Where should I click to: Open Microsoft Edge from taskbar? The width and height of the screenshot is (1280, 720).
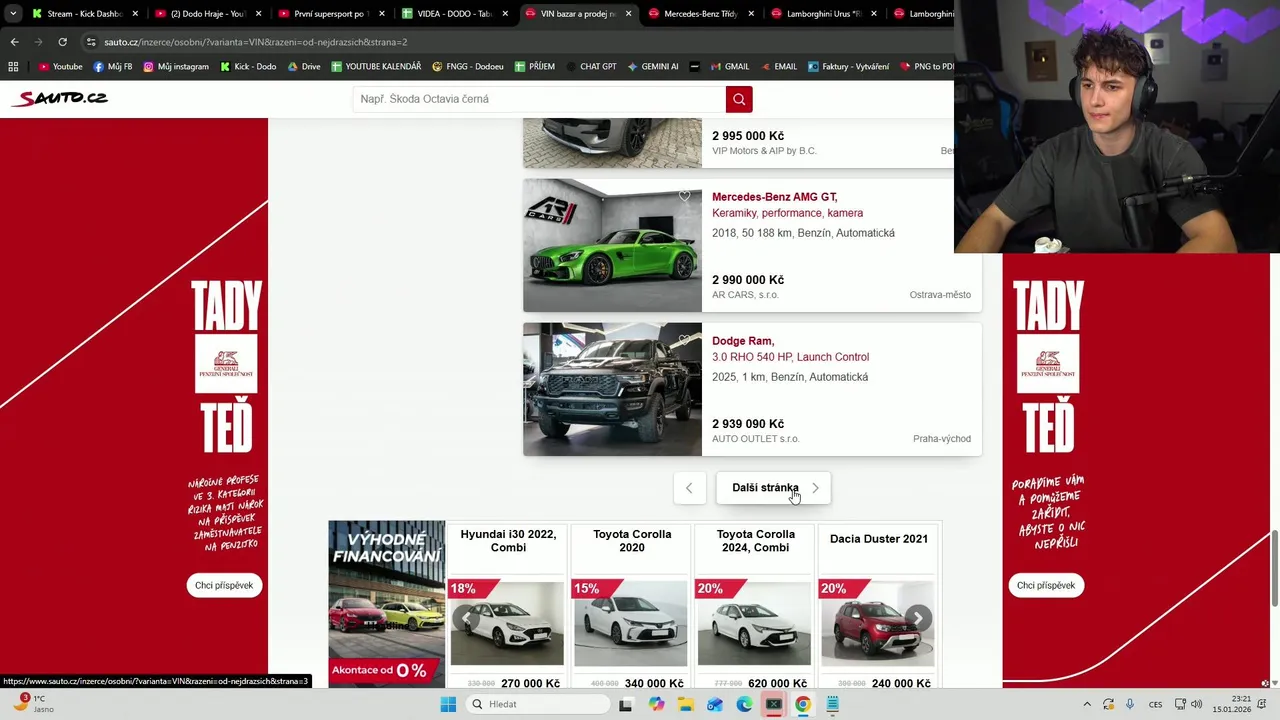pyautogui.click(x=744, y=704)
